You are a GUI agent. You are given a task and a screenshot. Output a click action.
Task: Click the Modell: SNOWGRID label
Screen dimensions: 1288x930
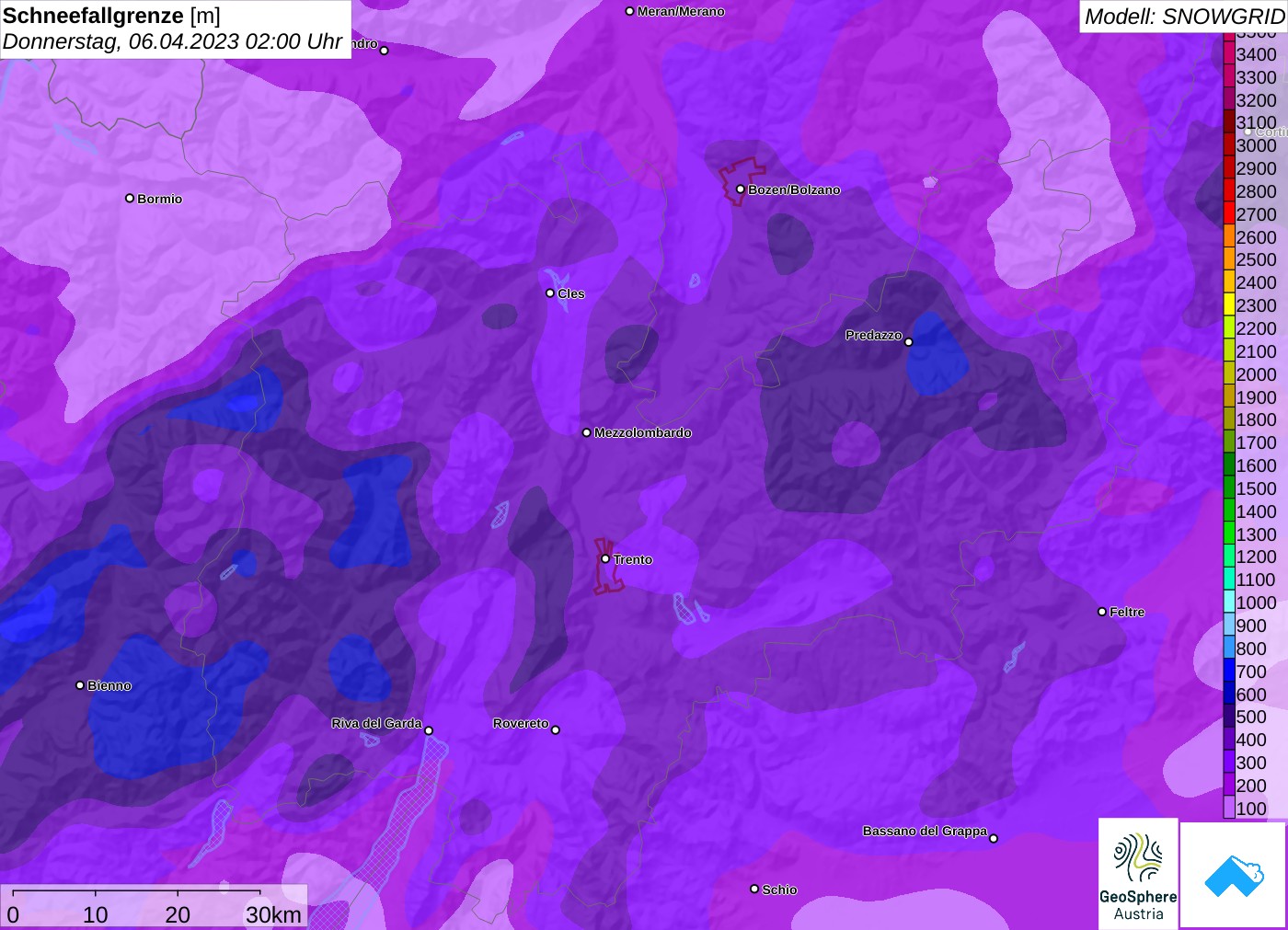(1184, 17)
